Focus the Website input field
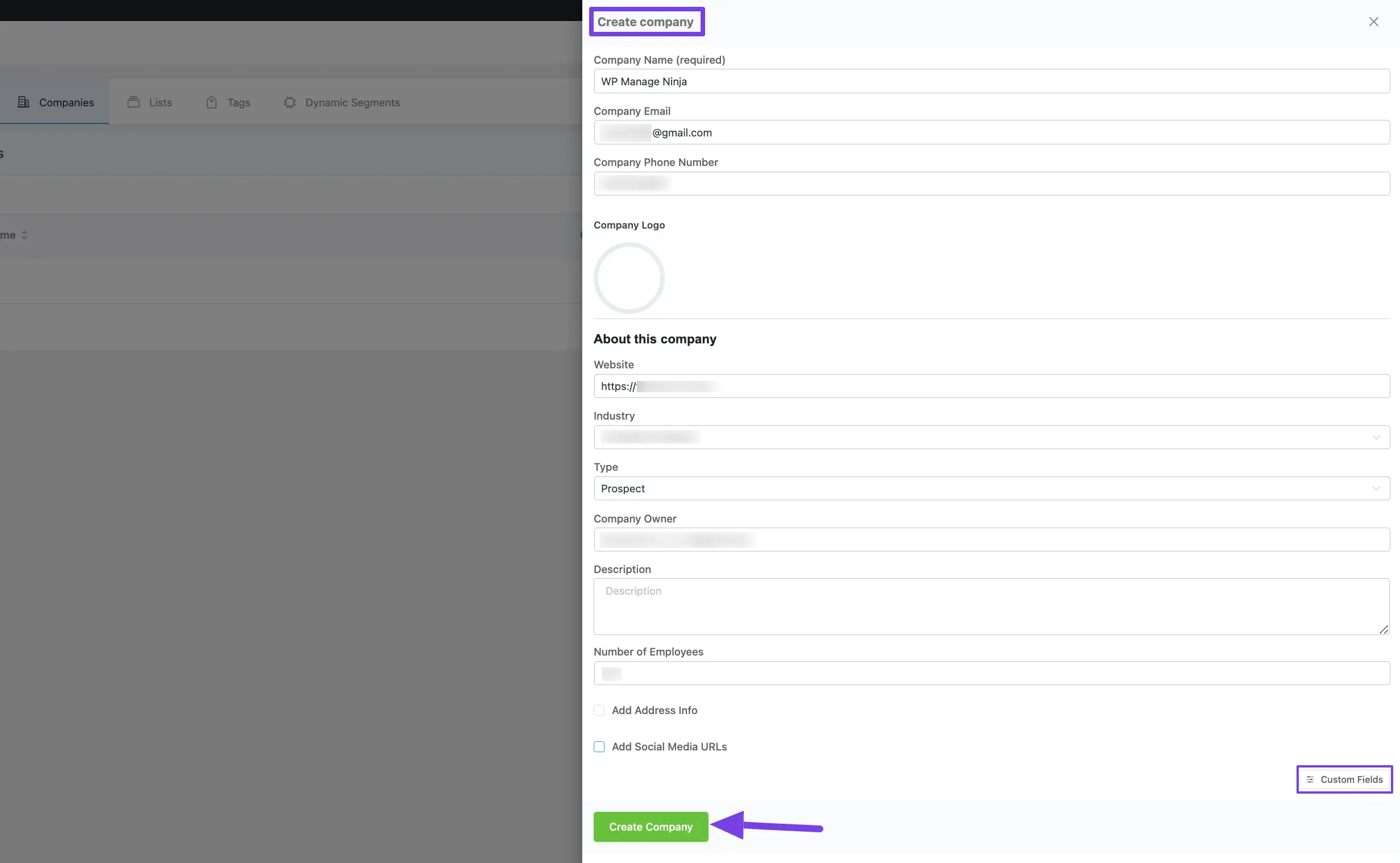The height and width of the screenshot is (863, 1400). (991, 386)
